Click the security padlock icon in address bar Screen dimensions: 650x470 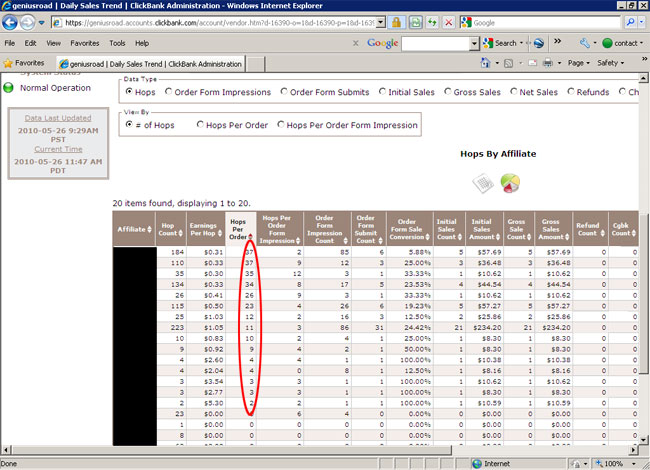click(x=395, y=21)
